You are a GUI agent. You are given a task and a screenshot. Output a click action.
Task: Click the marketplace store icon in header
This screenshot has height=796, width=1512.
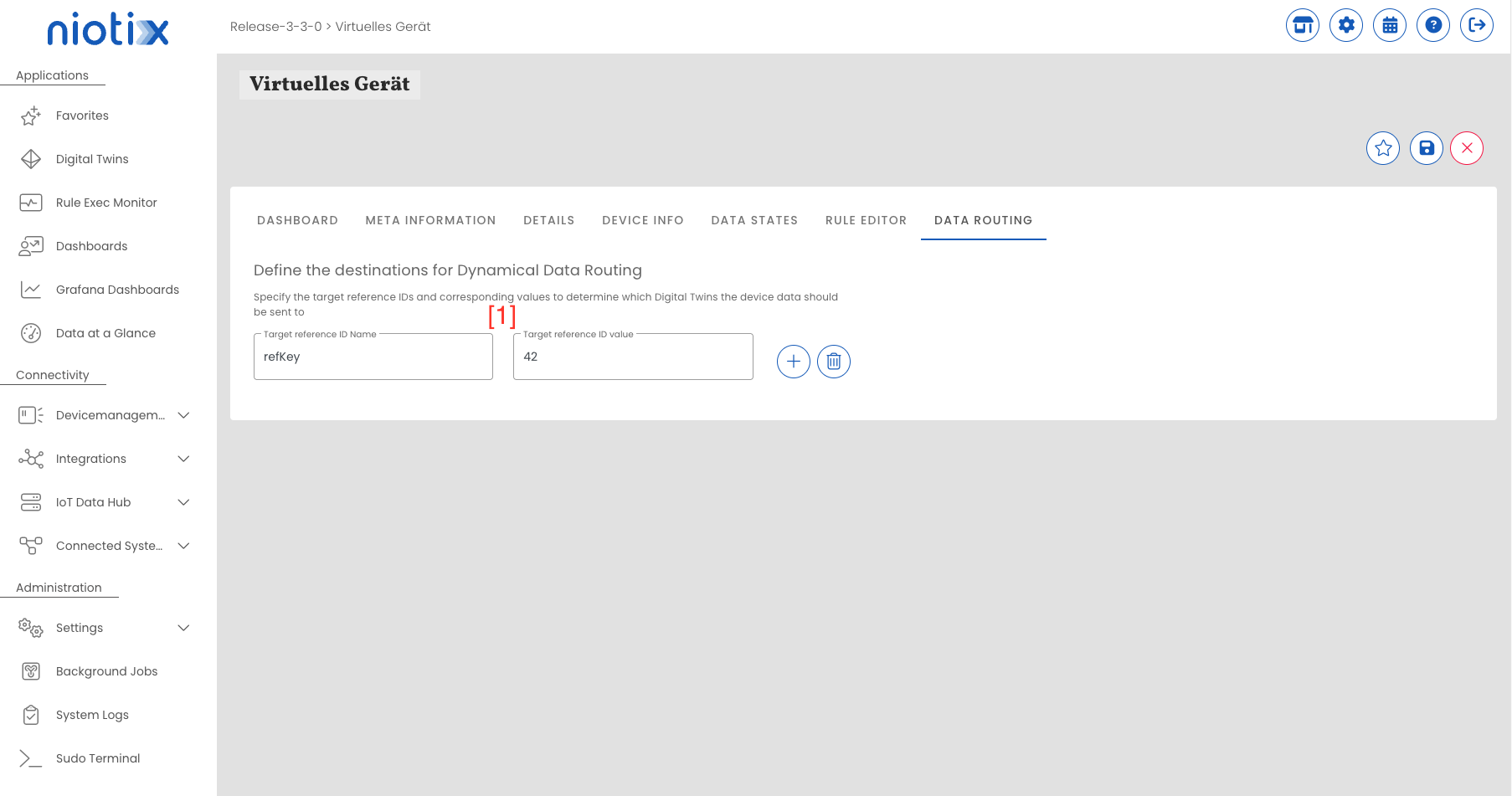[1303, 25]
